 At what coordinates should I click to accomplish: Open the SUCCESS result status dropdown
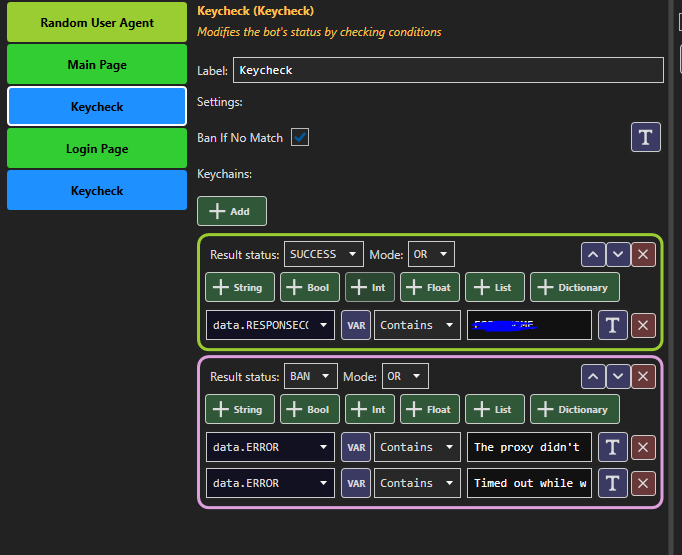[324, 254]
